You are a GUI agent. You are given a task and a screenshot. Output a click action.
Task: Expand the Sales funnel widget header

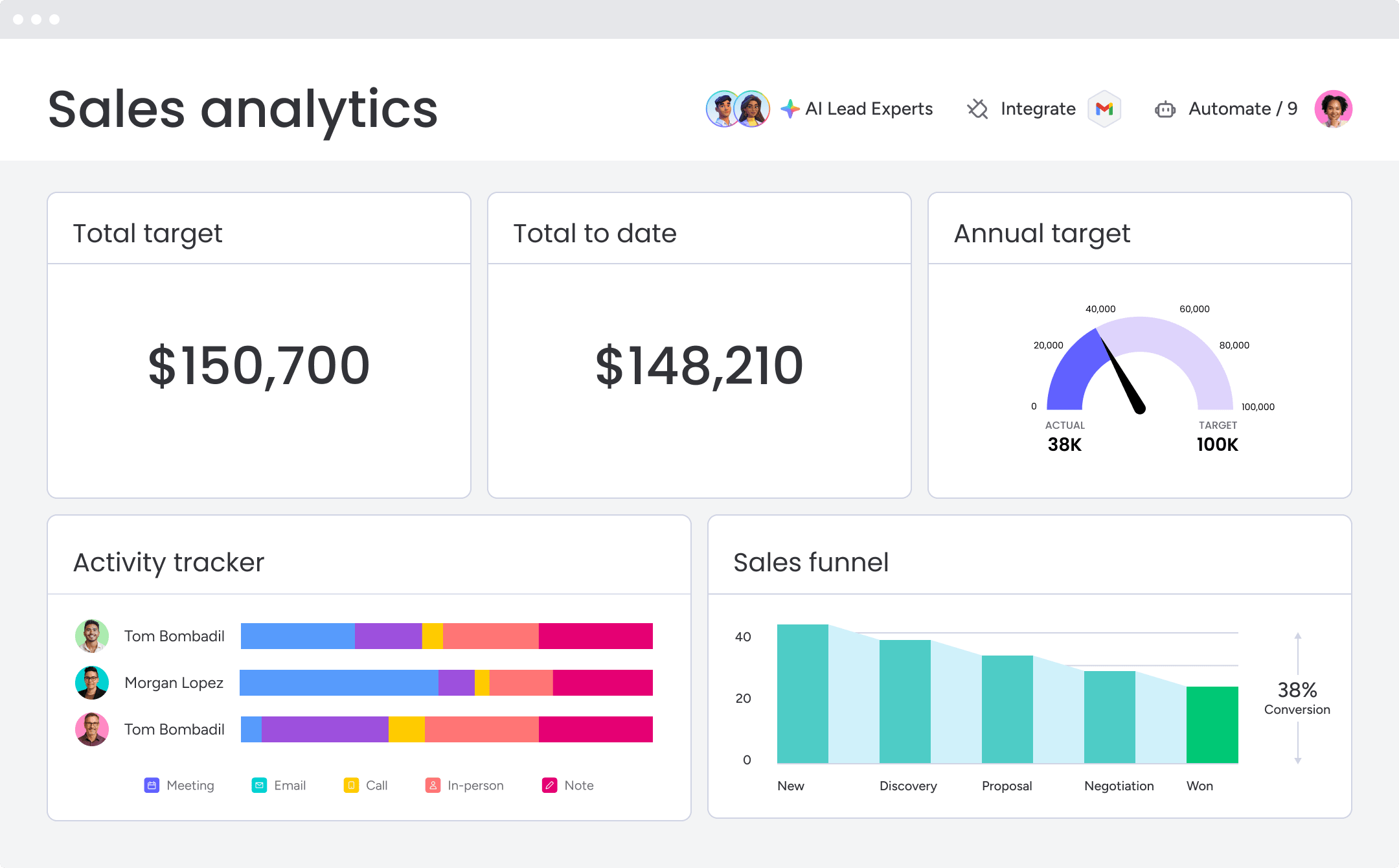tap(811, 562)
